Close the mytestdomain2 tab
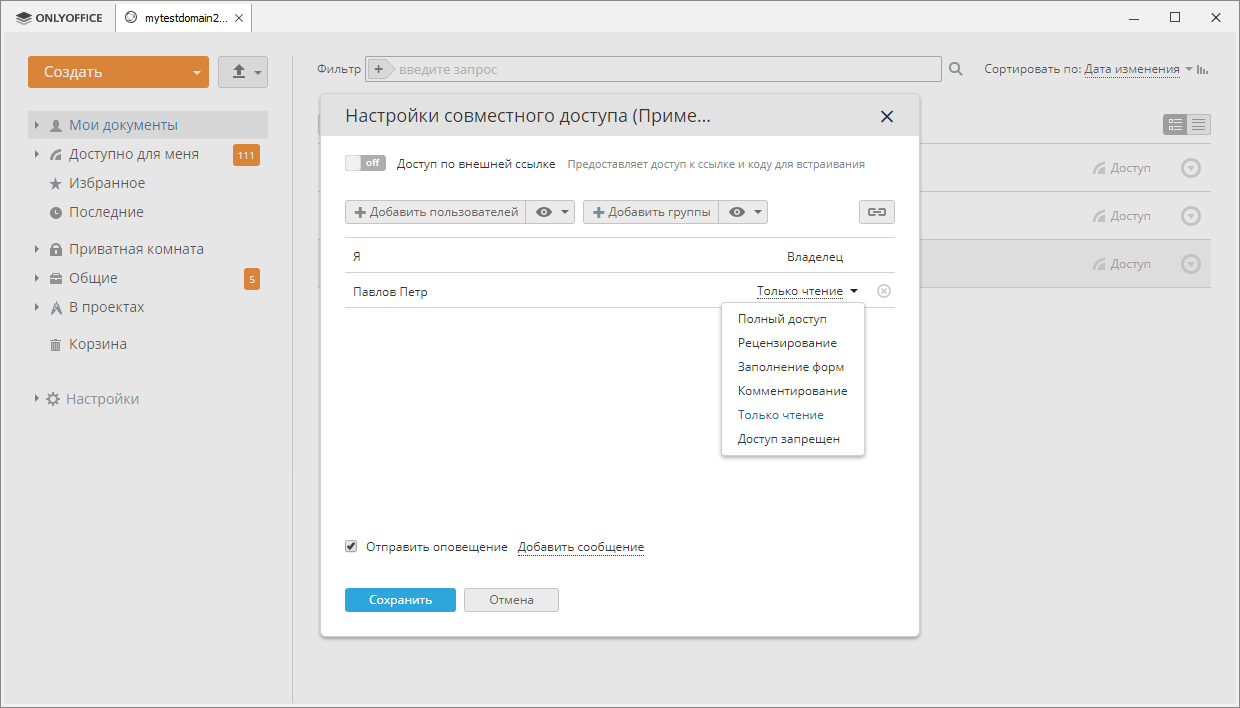The height and width of the screenshot is (708, 1240). pos(239,18)
